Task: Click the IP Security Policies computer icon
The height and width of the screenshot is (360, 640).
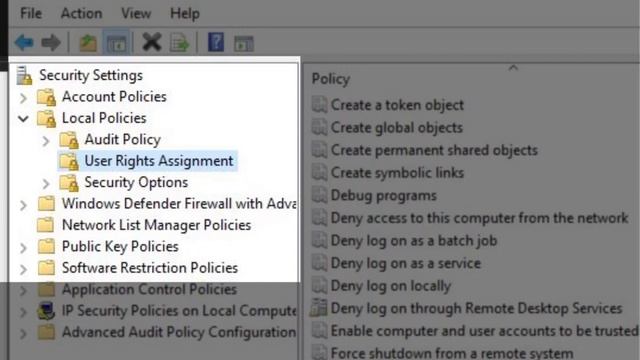Action: coord(46,311)
